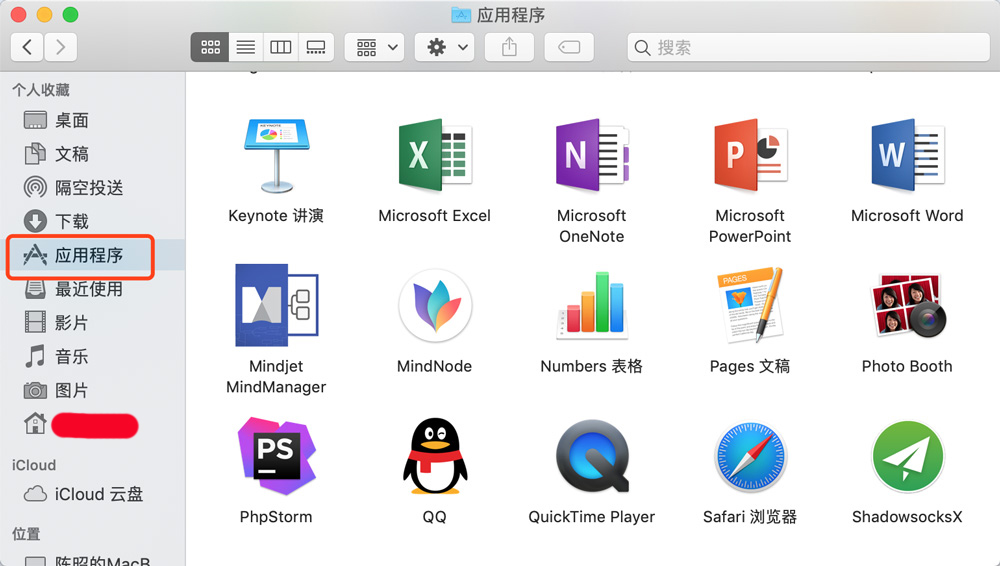Select 下载 in the sidebar

[92, 221]
